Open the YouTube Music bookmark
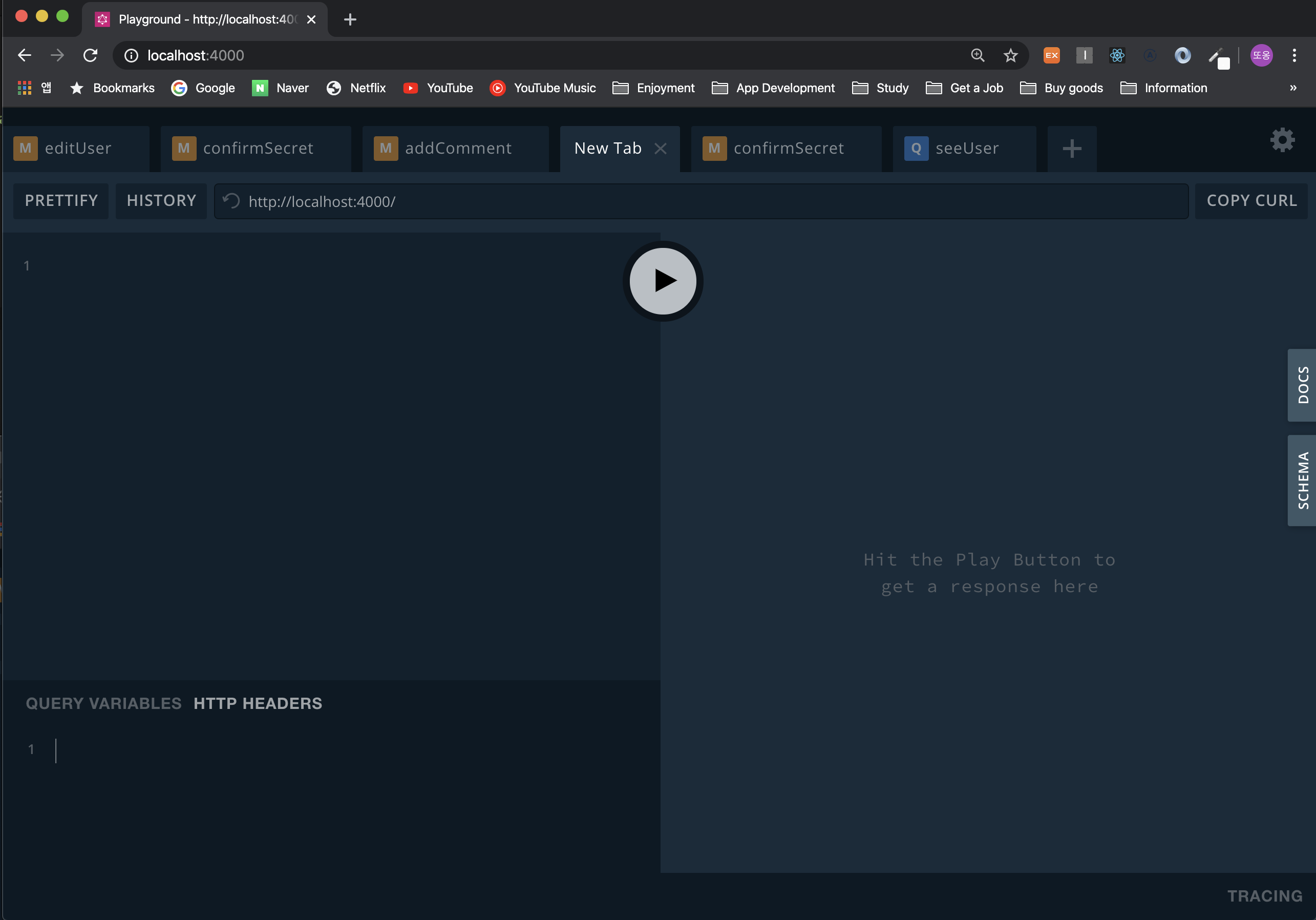The width and height of the screenshot is (1316, 920). click(542, 88)
